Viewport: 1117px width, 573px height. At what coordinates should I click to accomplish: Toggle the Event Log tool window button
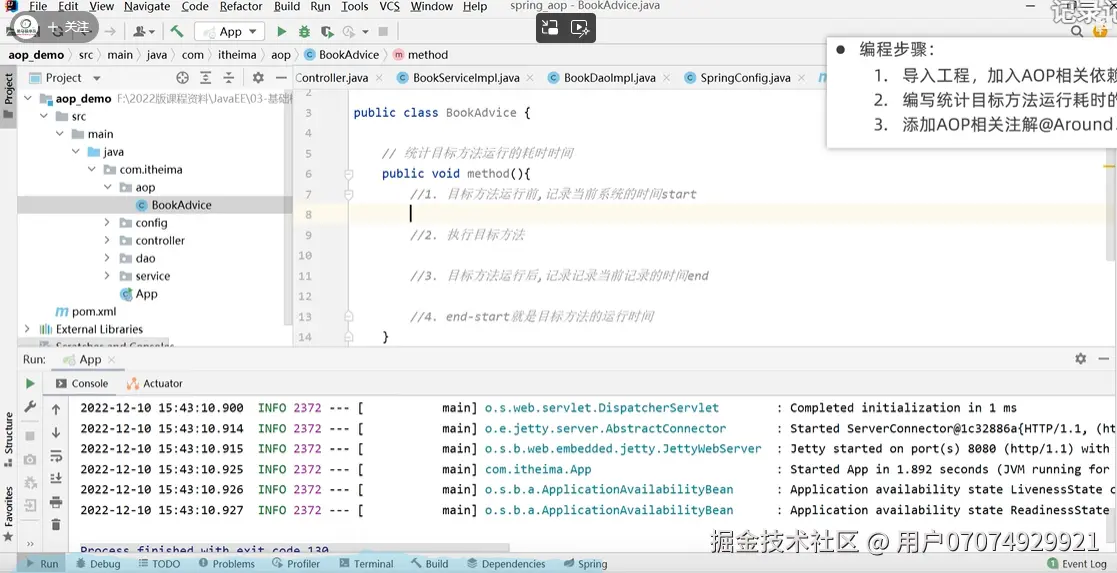[x=1077, y=564]
